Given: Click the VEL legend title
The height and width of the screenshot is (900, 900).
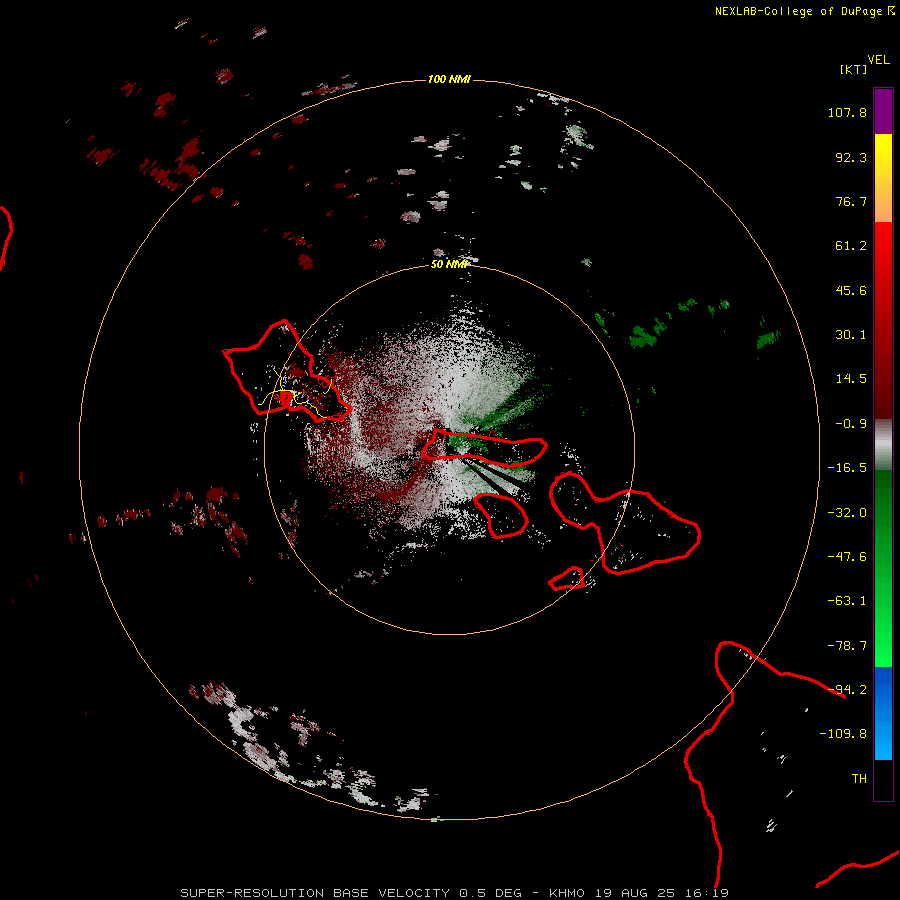Looking at the screenshot, I should coord(878,60).
